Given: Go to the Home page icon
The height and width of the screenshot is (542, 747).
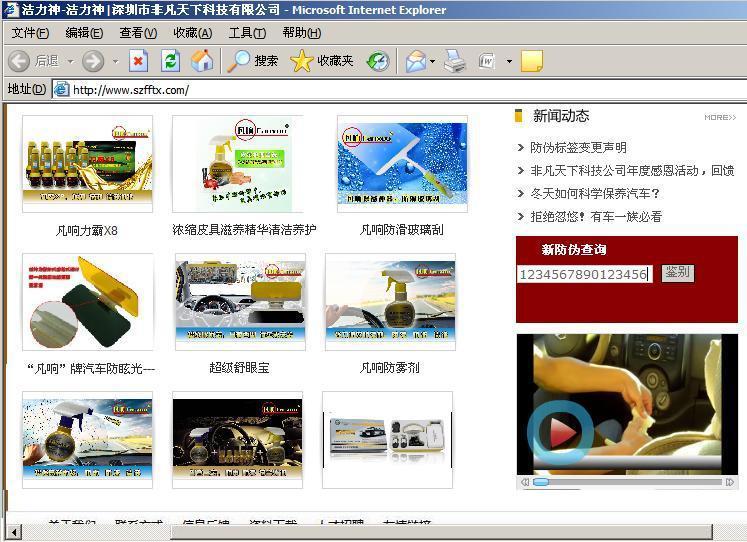Looking at the screenshot, I should point(202,61).
